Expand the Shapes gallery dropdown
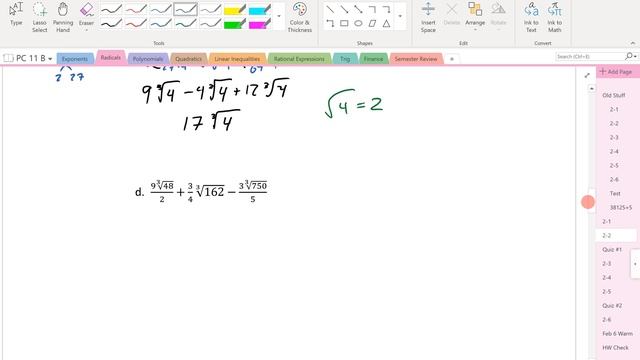The height and width of the screenshot is (360, 640). pyautogui.click(x=400, y=16)
